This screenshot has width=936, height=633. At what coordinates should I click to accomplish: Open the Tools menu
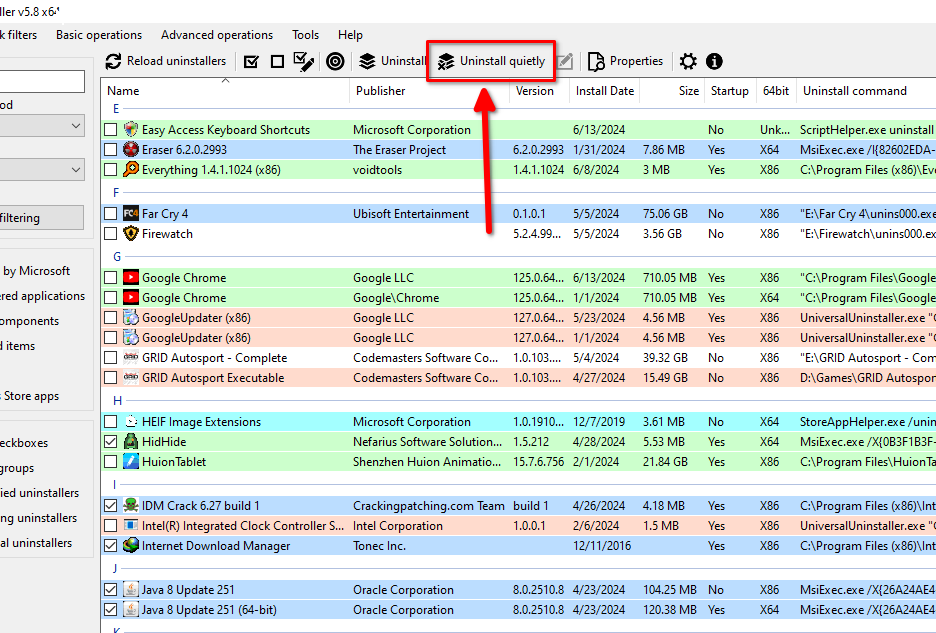306,35
